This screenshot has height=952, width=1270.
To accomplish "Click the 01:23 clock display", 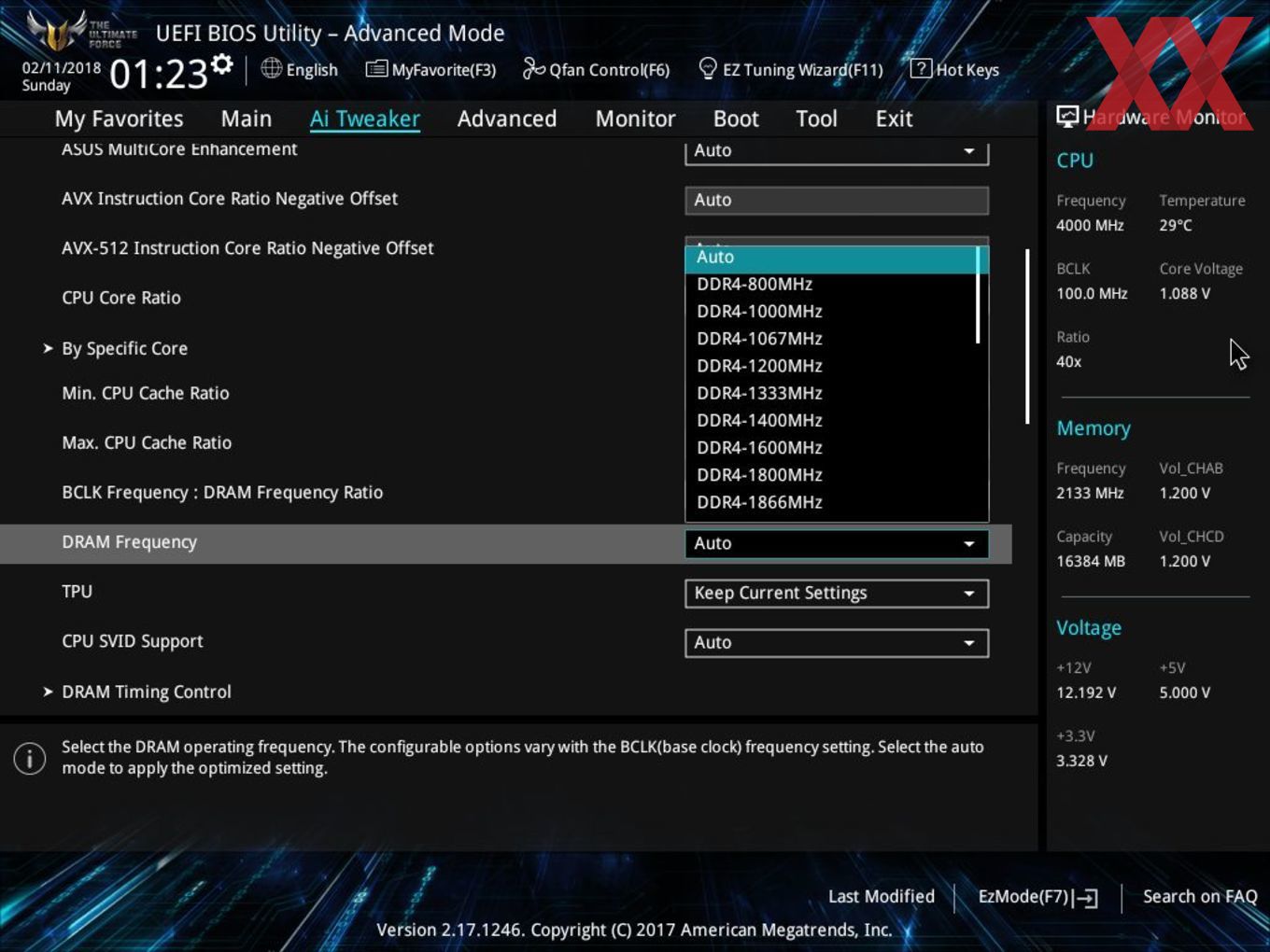I will click(x=158, y=74).
